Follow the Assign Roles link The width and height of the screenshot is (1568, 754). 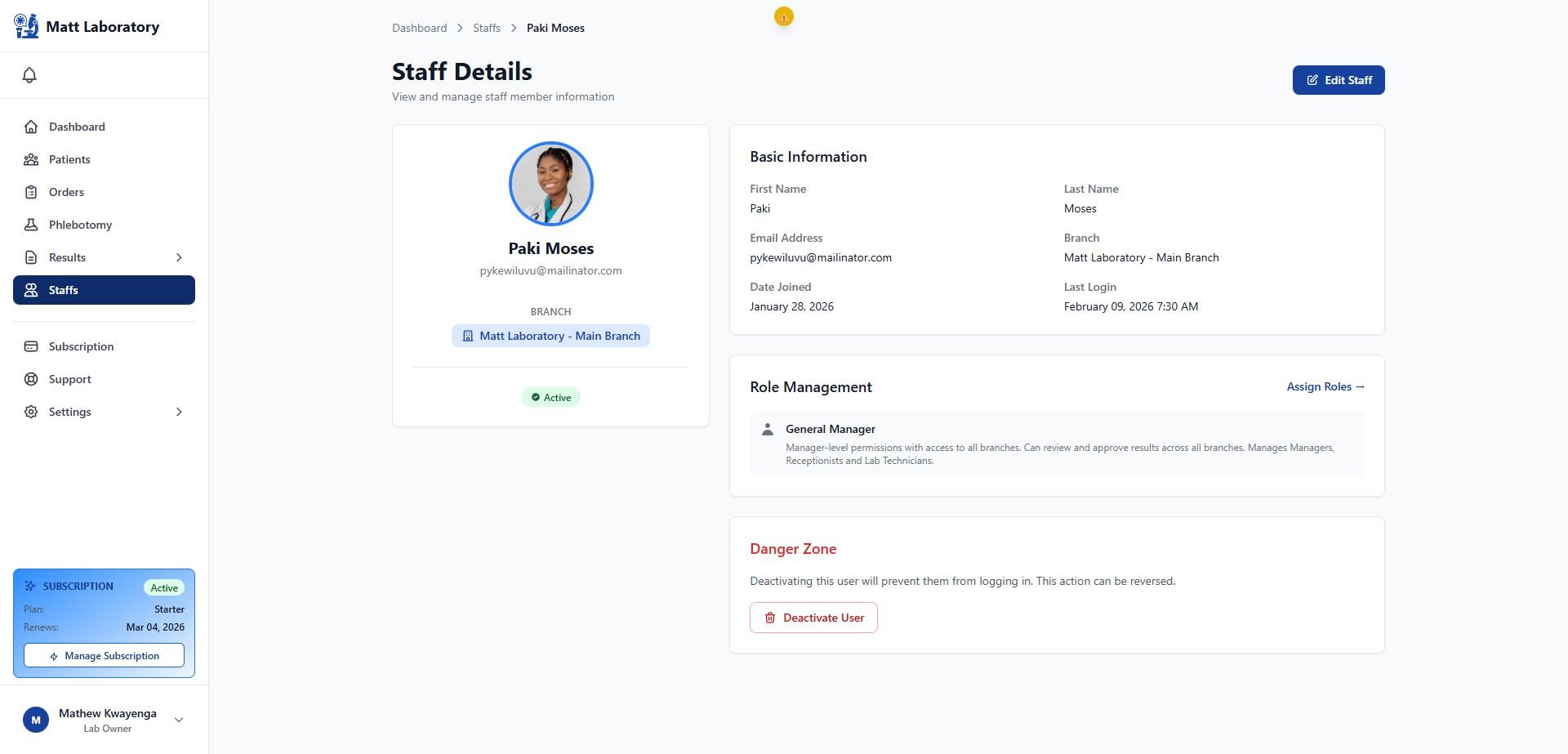point(1325,386)
